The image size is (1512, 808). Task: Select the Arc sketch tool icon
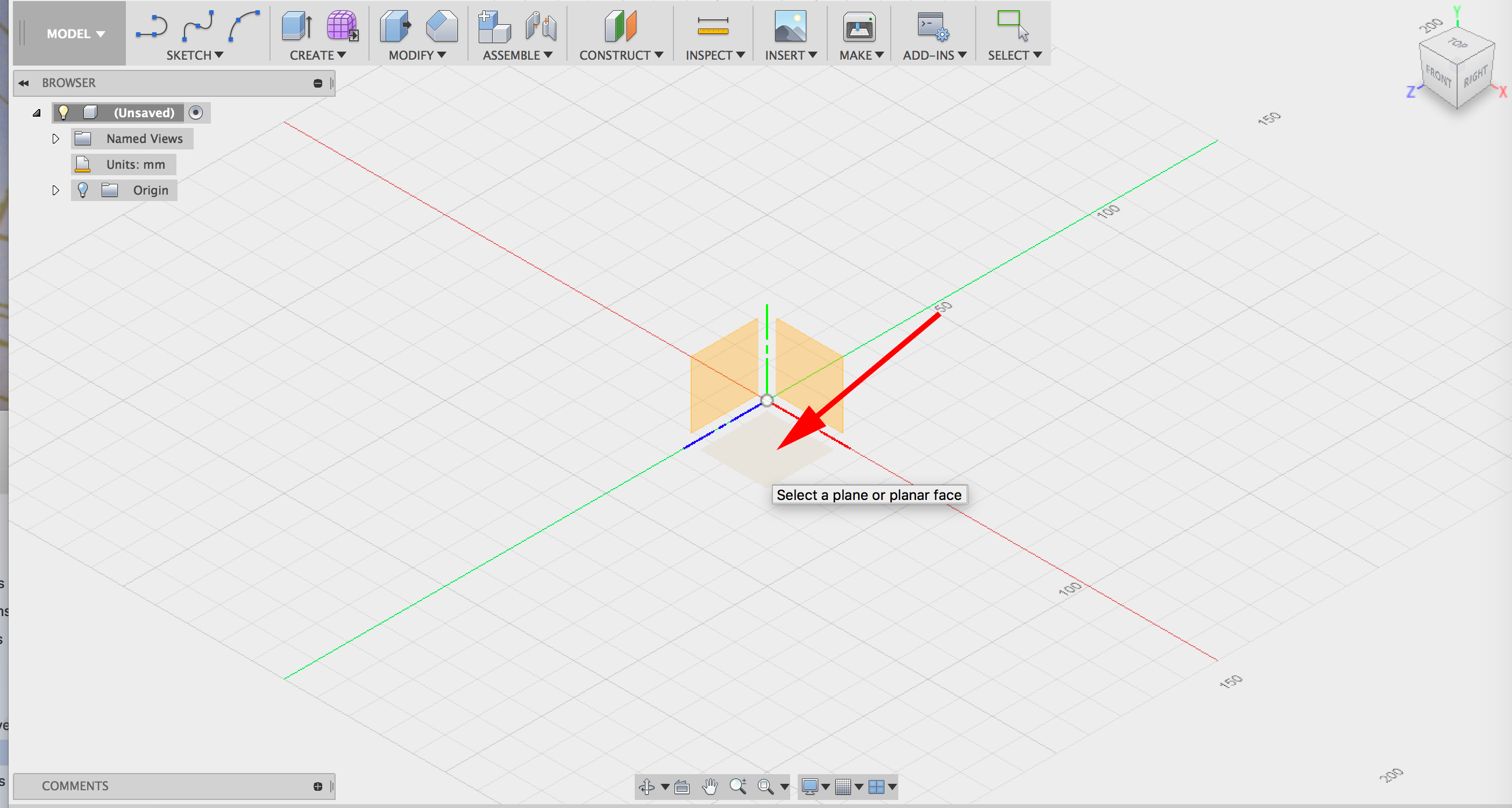pos(244,26)
